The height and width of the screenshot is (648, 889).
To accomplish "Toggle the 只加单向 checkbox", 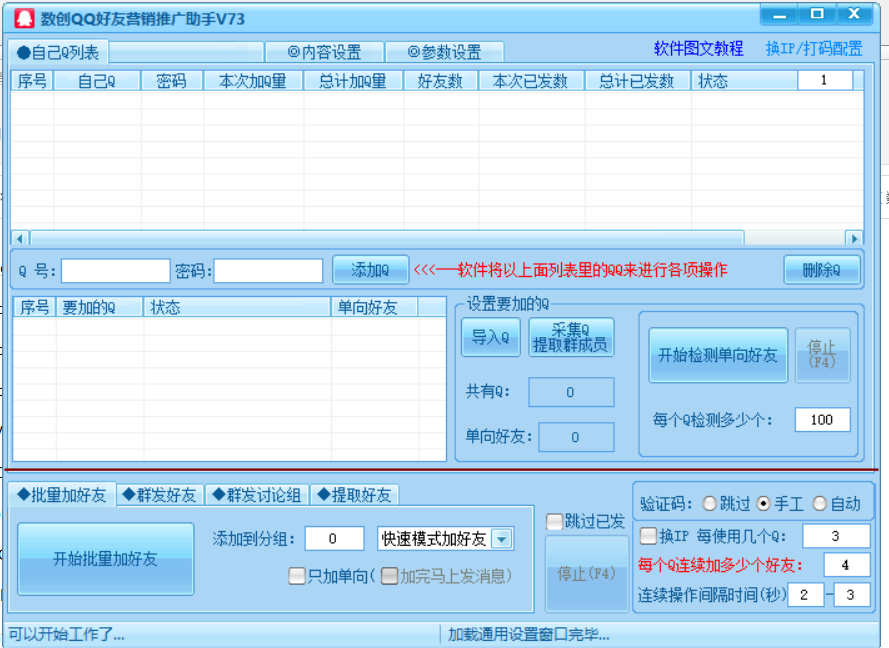I will (x=297, y=576).
